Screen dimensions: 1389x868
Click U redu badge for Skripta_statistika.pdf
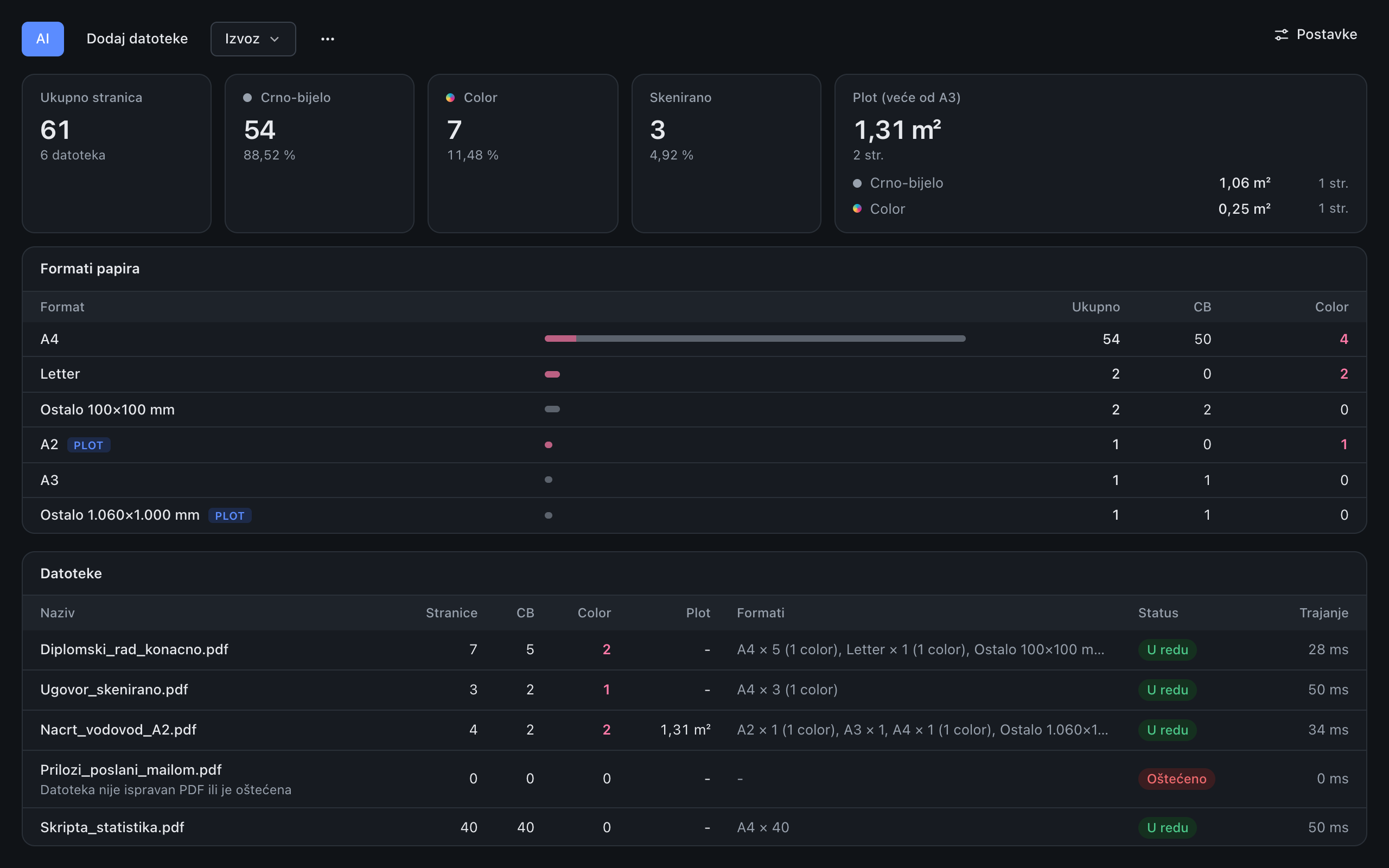point(1167,827)
